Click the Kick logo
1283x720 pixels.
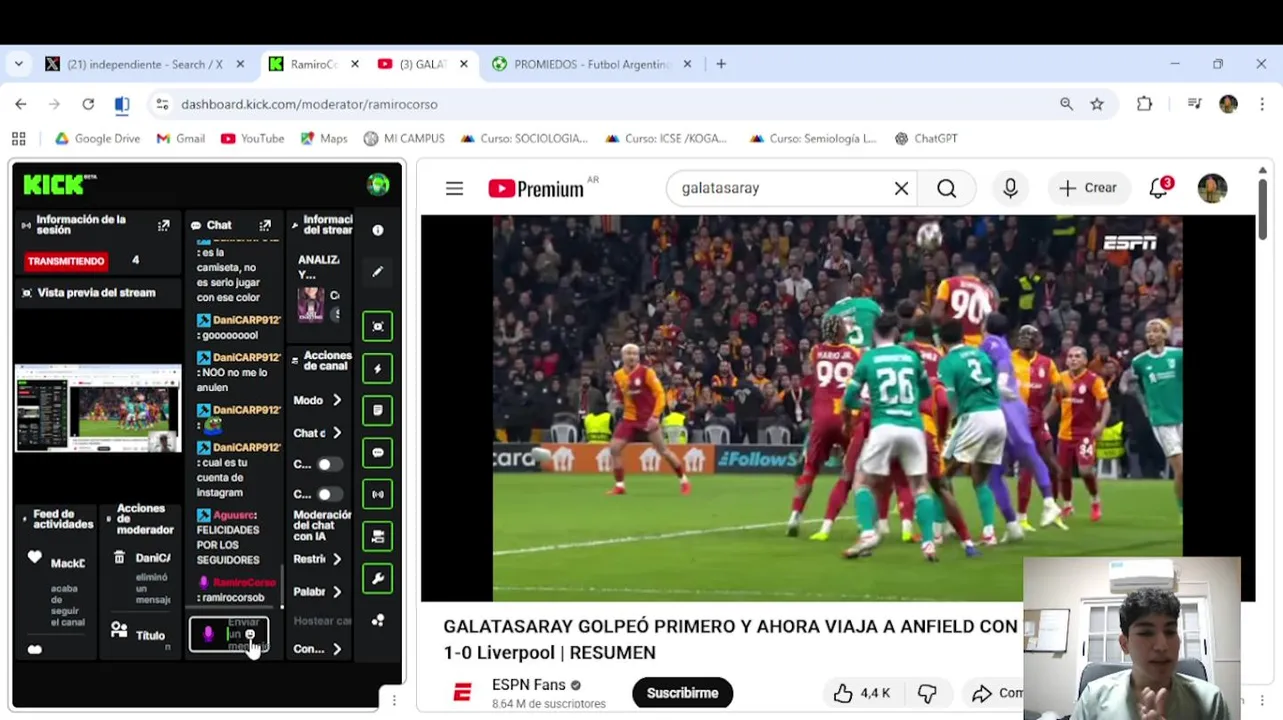point(60,184)
